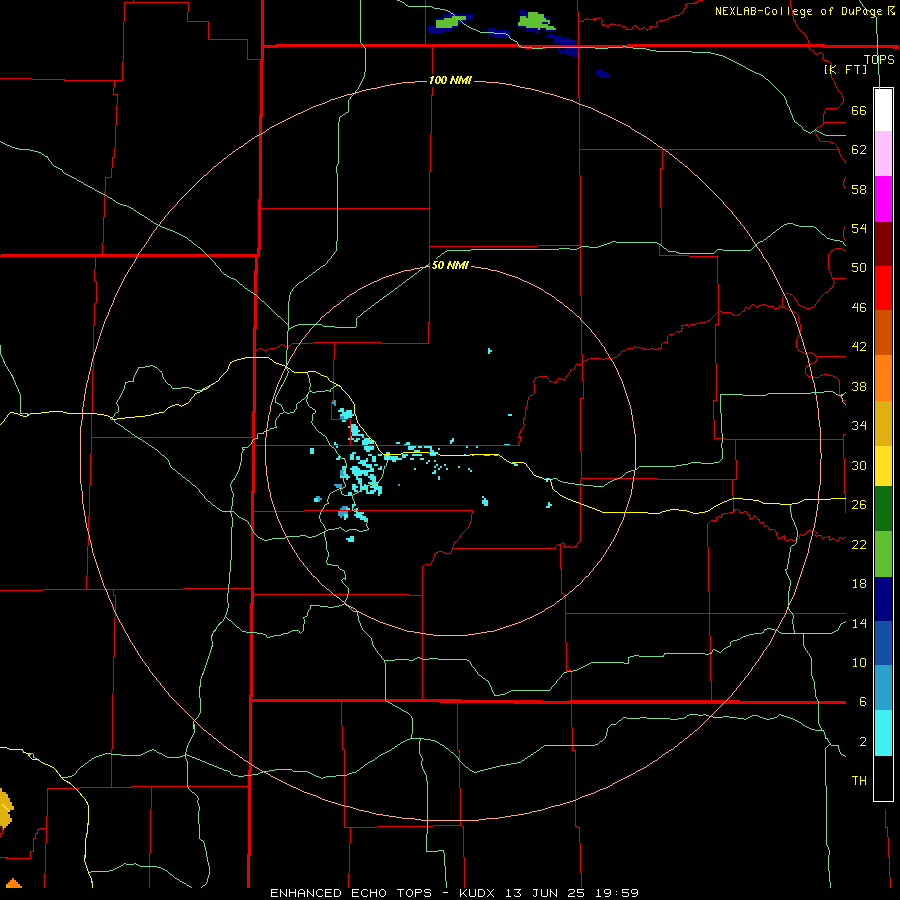Click the 50 legend value label
The width and height of the screenshot is (900, 900).
coord(859,268)
